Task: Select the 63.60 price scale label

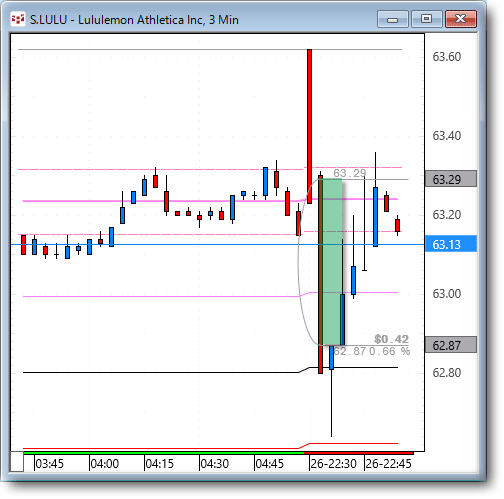Action: click(x=447, y=57)
